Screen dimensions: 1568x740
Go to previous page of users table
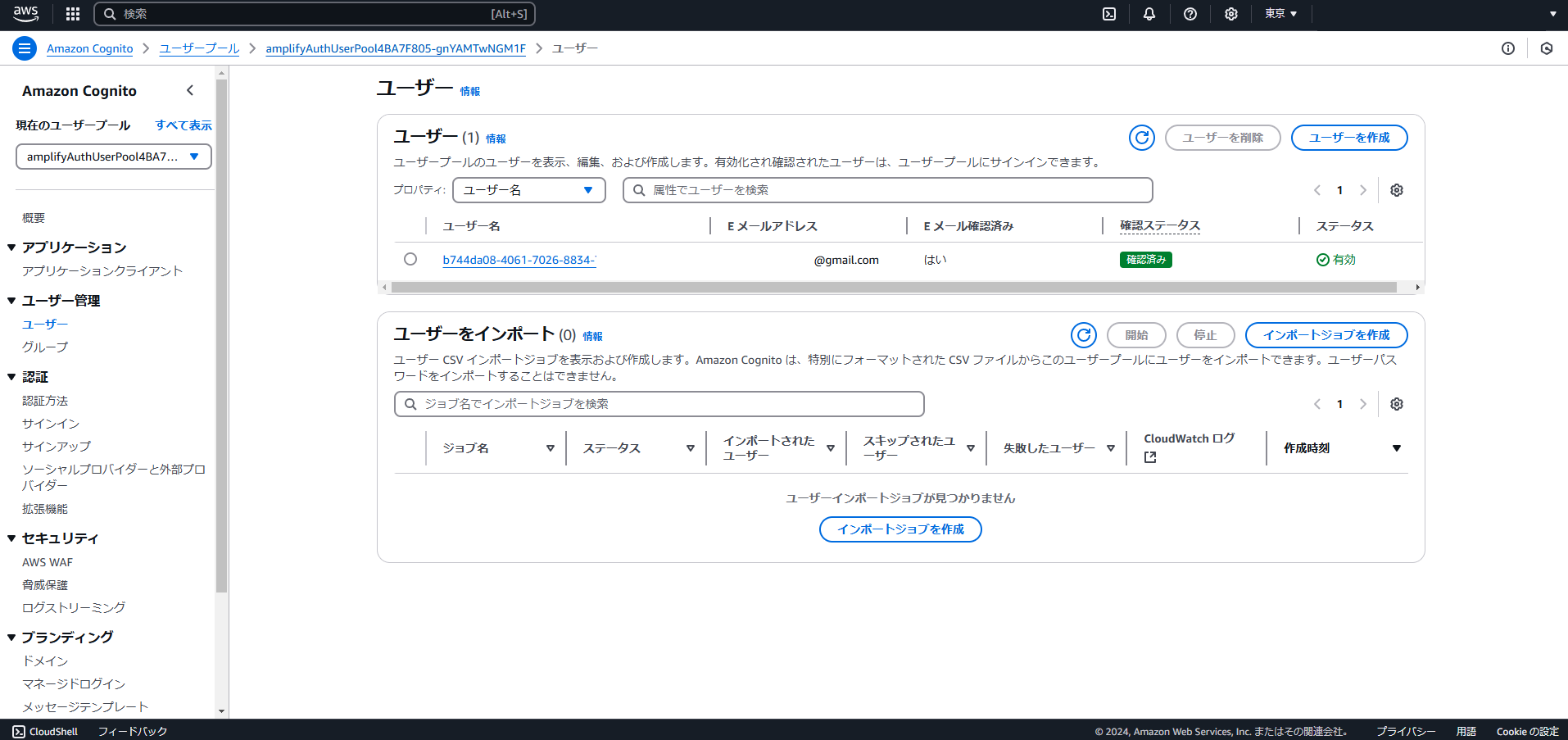(x=1317, y=190)
